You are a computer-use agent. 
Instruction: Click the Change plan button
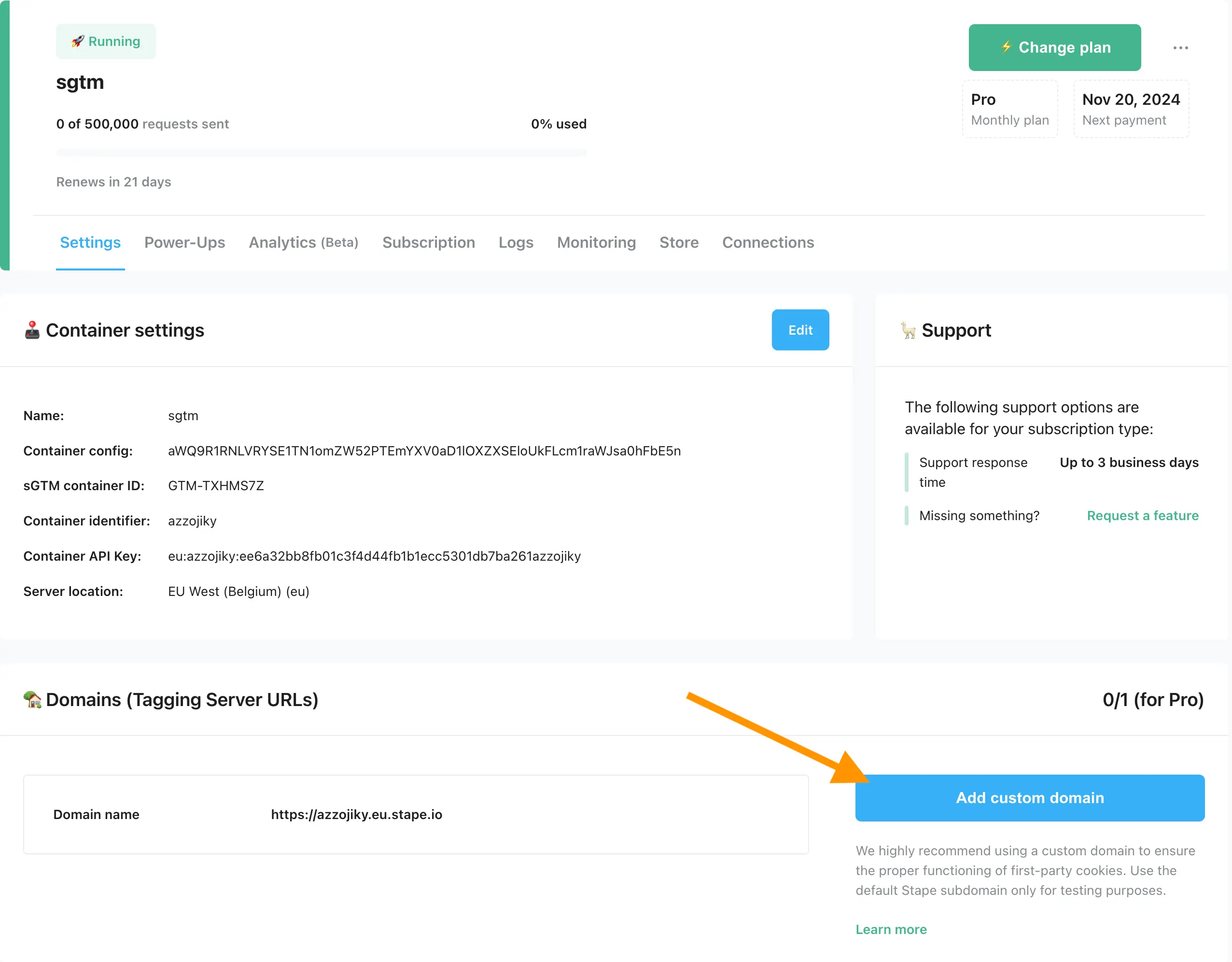pos(1054,47)
